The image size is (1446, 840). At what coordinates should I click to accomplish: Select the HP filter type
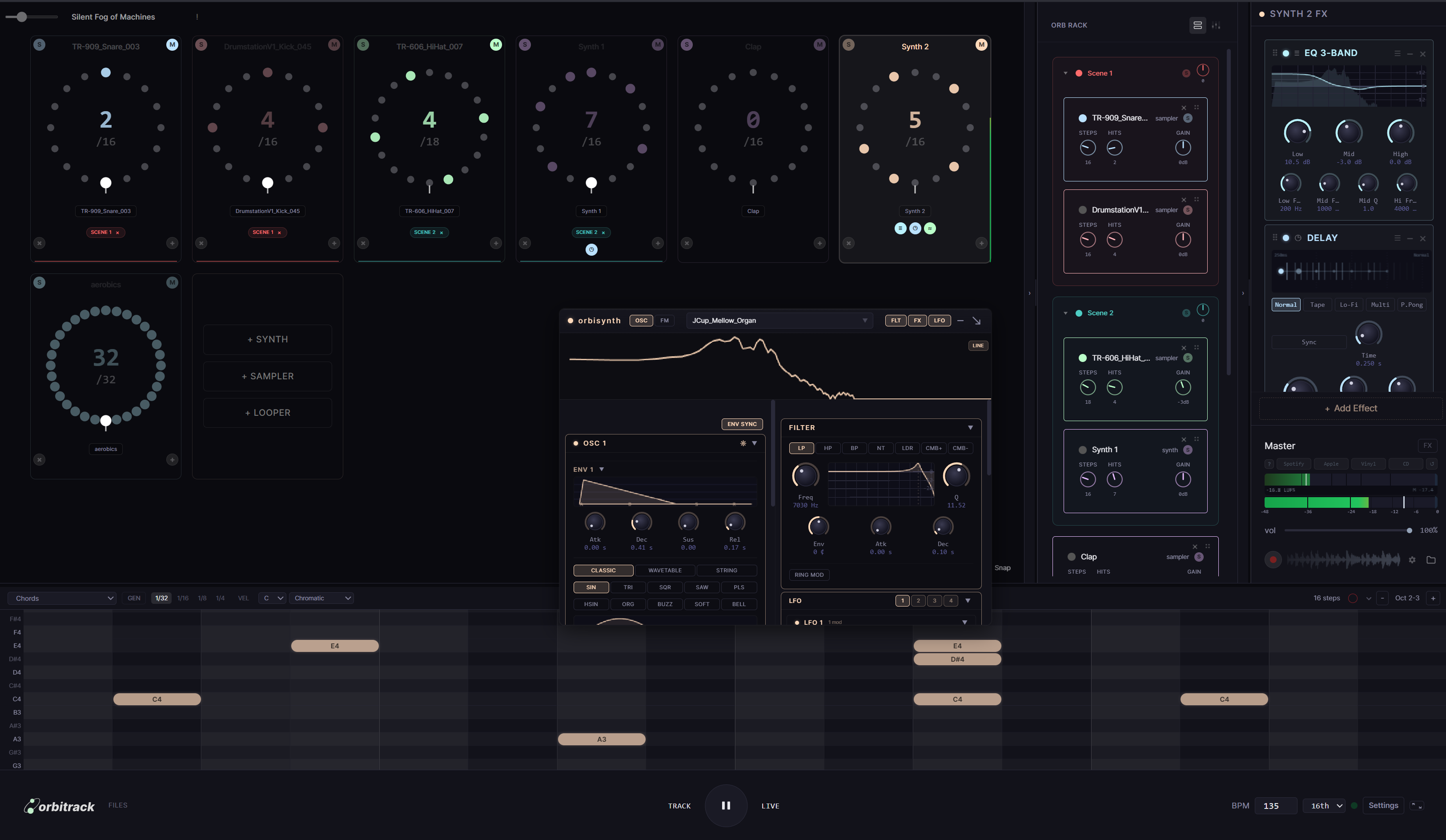pos(827,448)
